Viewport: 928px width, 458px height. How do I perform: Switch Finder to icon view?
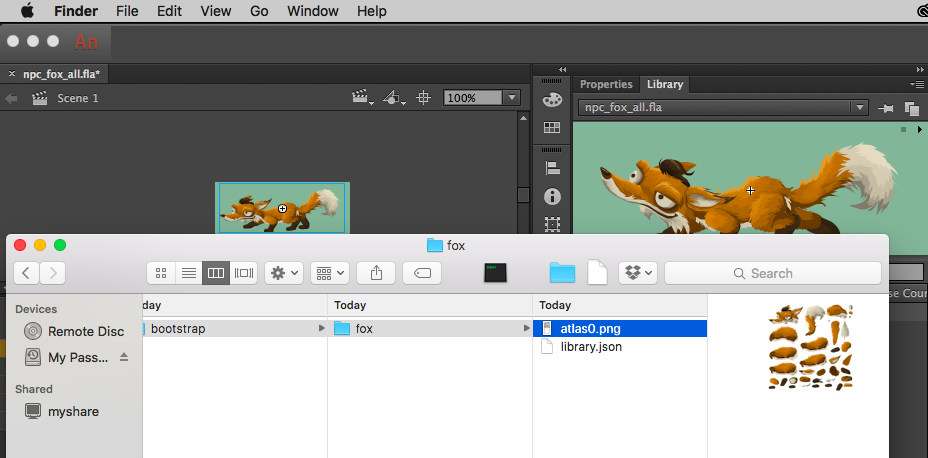(x=161, y=273)
